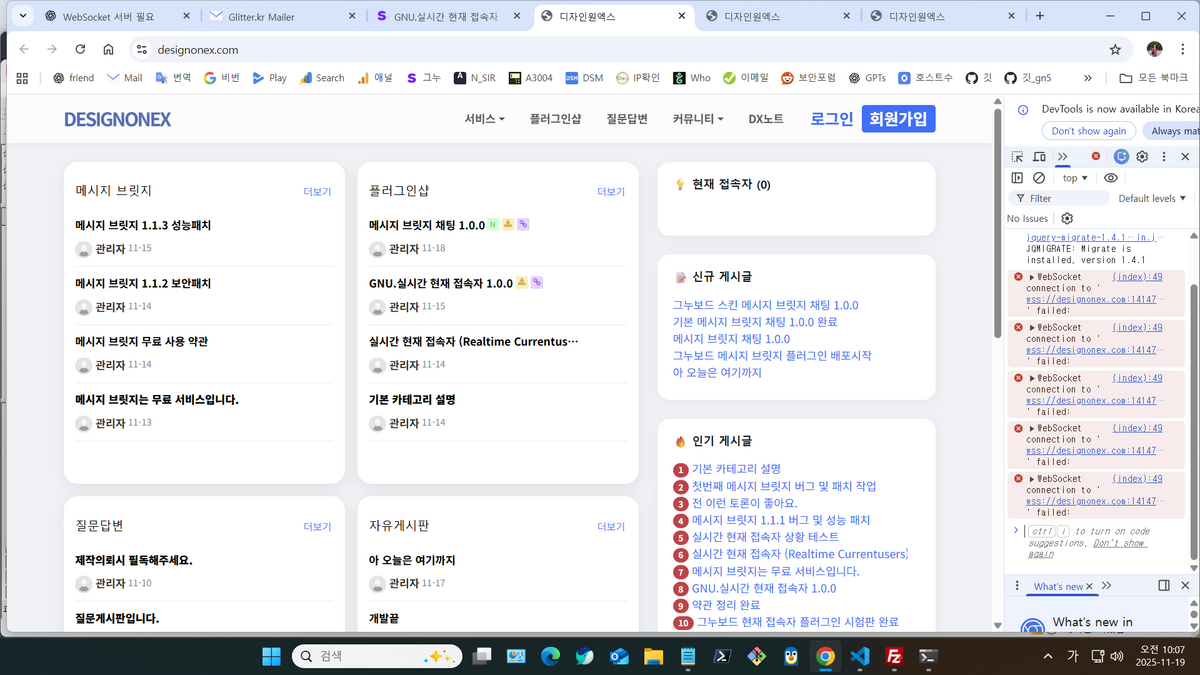Expand the 서비스 navigation dropdown
The width and height of the screenshot is (1200, 675).
(484, 119)
